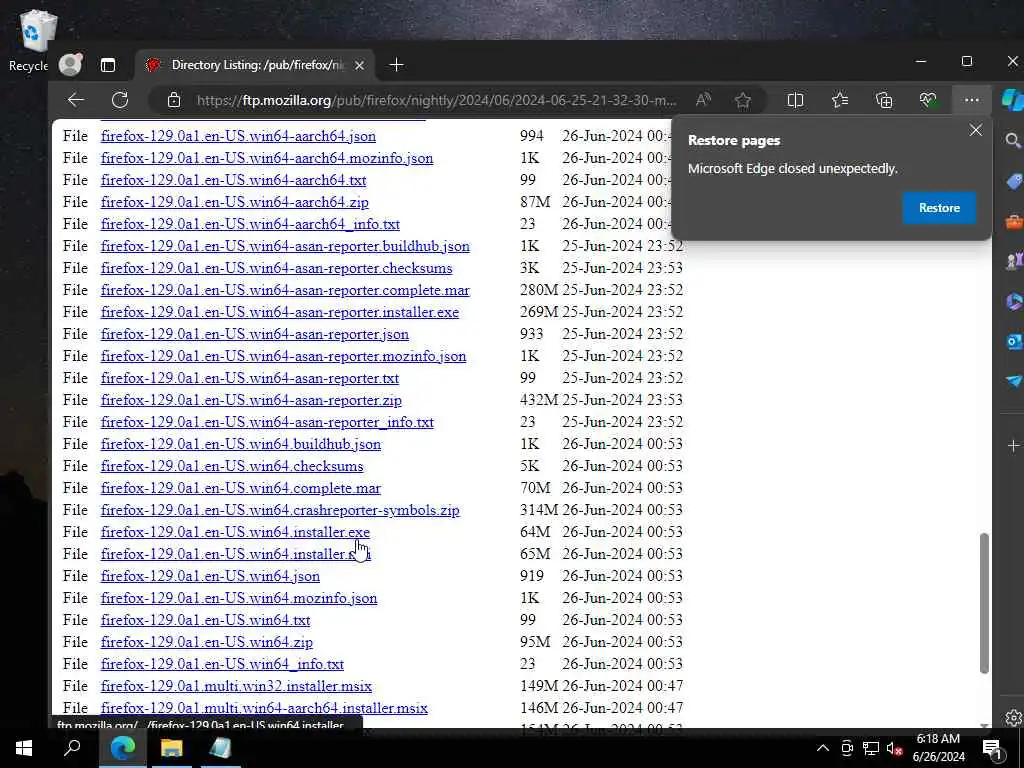The image size is (1024, 768).
Task: Open firefox-129.0a1.en-US.win64.json link
Action: (x=210, y=576)
